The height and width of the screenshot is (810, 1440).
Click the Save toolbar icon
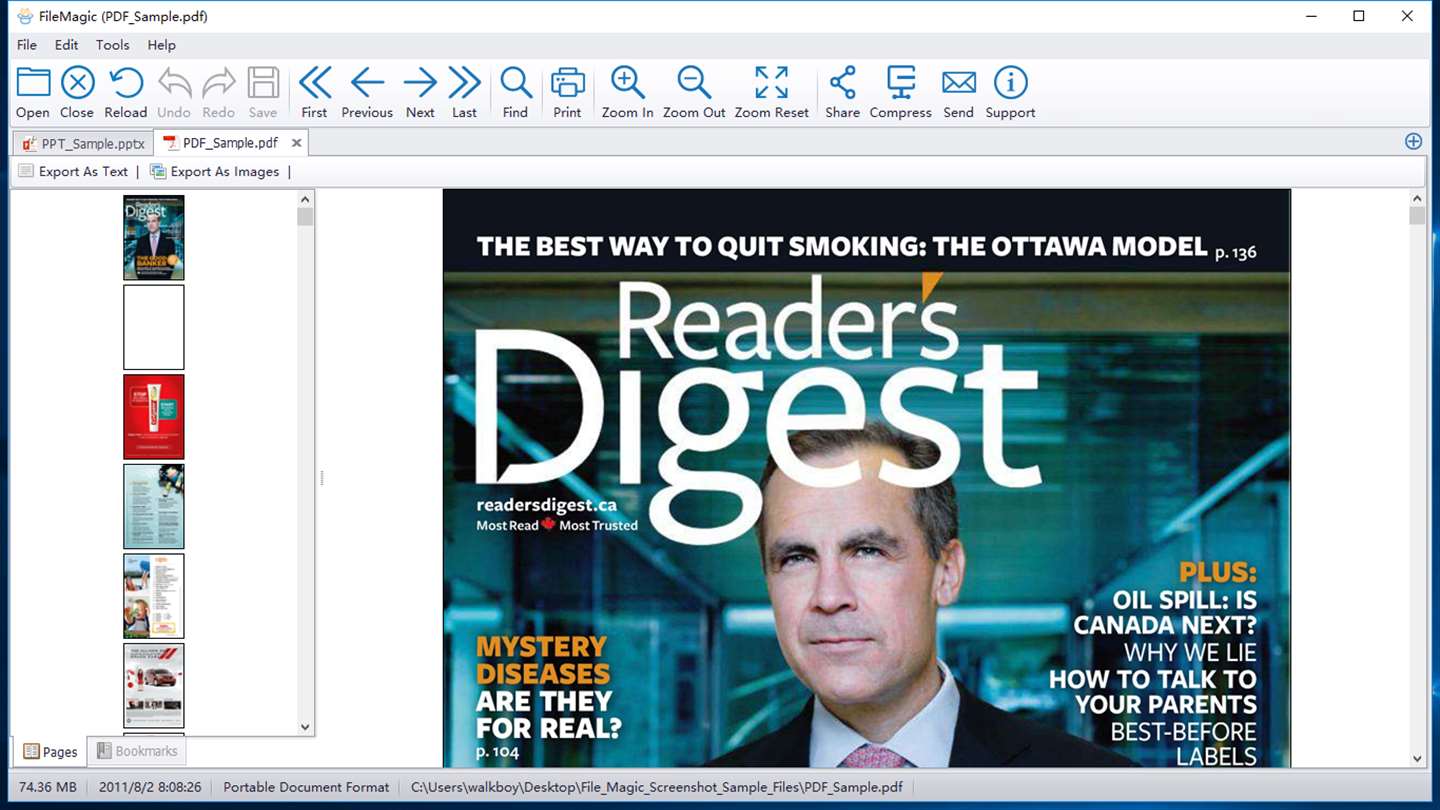263,92
